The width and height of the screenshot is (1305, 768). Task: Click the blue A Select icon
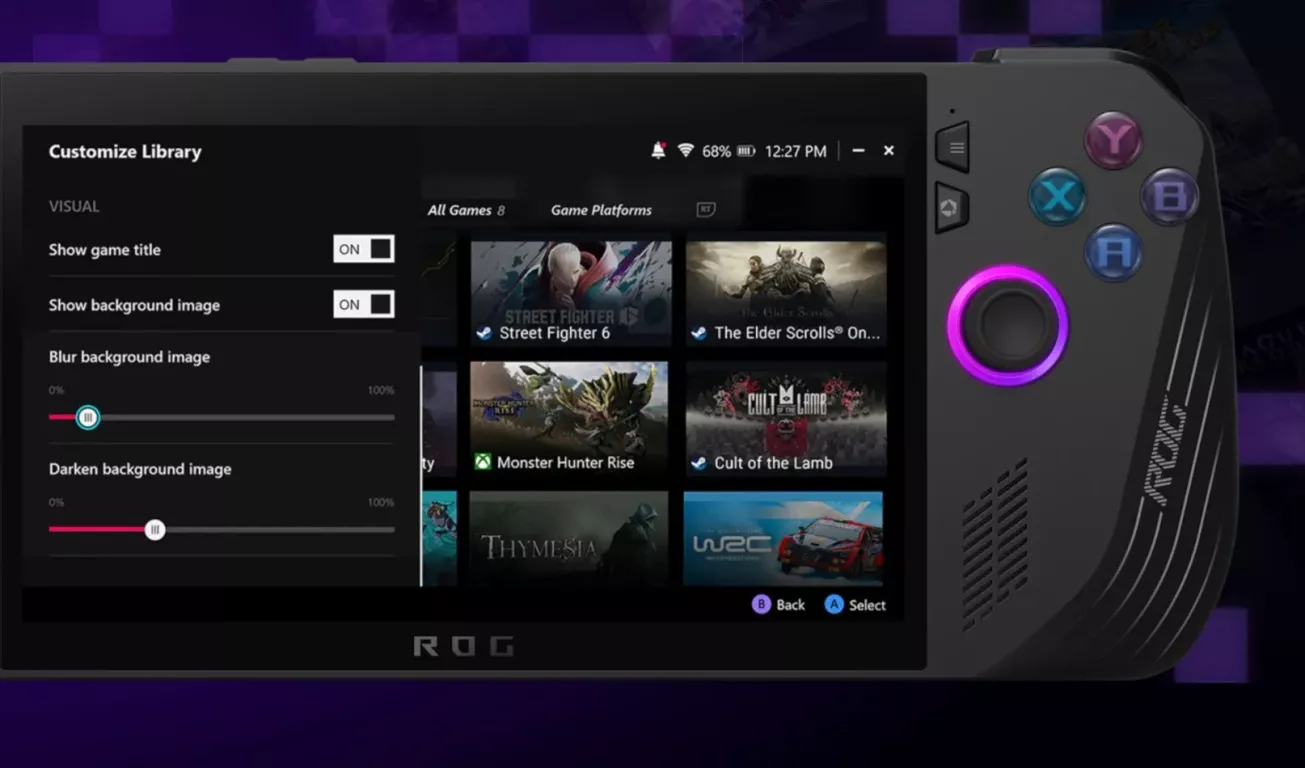point(834,605)
